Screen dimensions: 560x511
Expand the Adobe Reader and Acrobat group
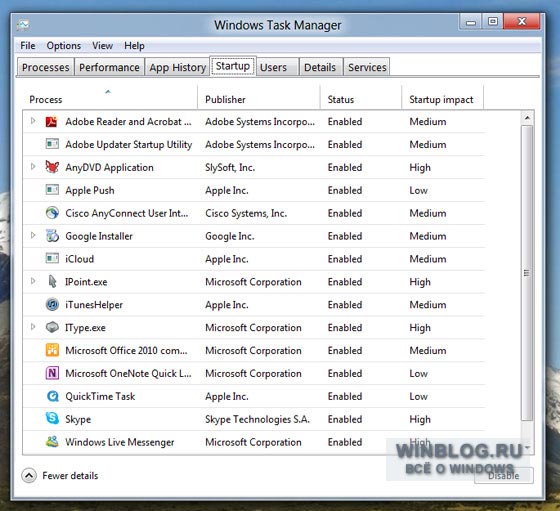(33, 121)
